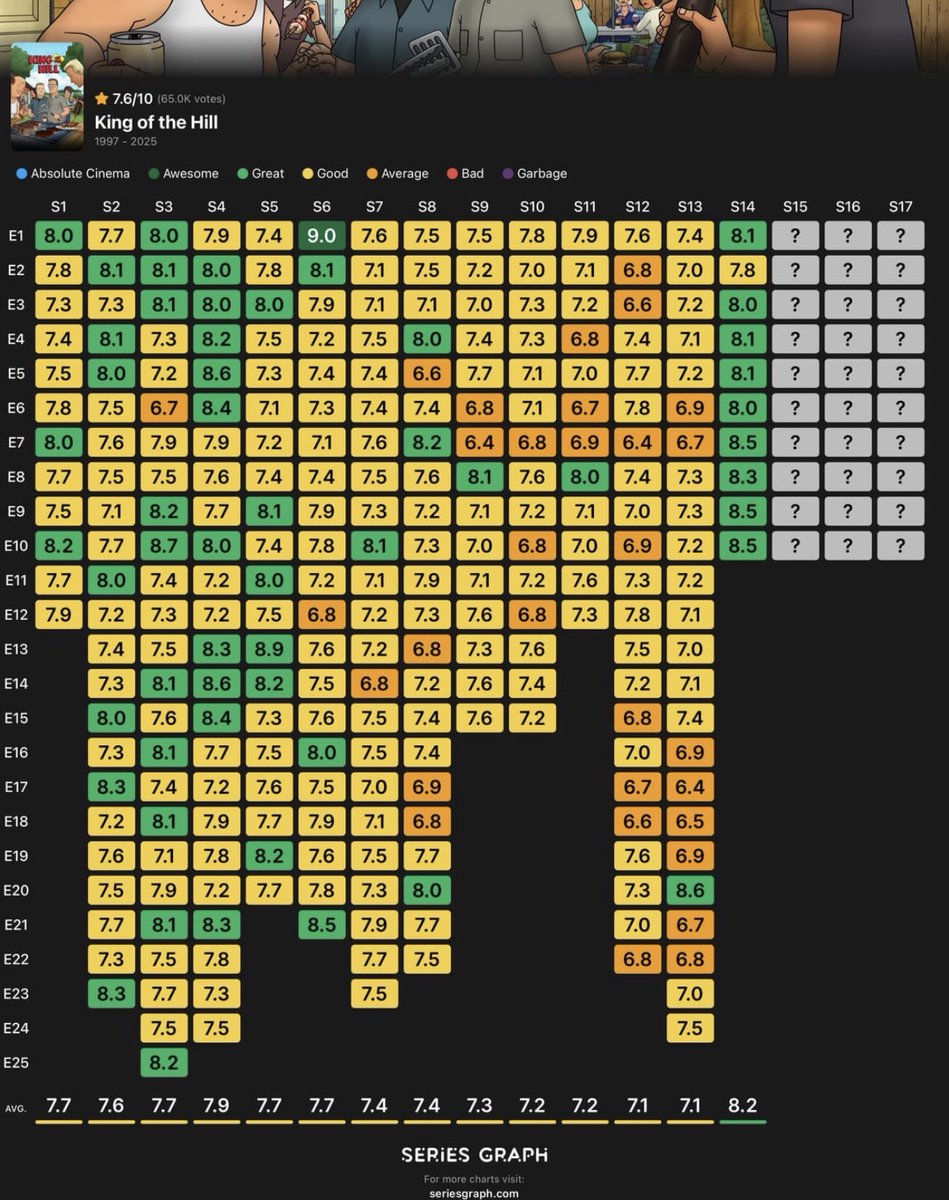Click the S4 average value 7.9
The width and height of the screenshot is (949, 1200).
[x=217, y=1107]
